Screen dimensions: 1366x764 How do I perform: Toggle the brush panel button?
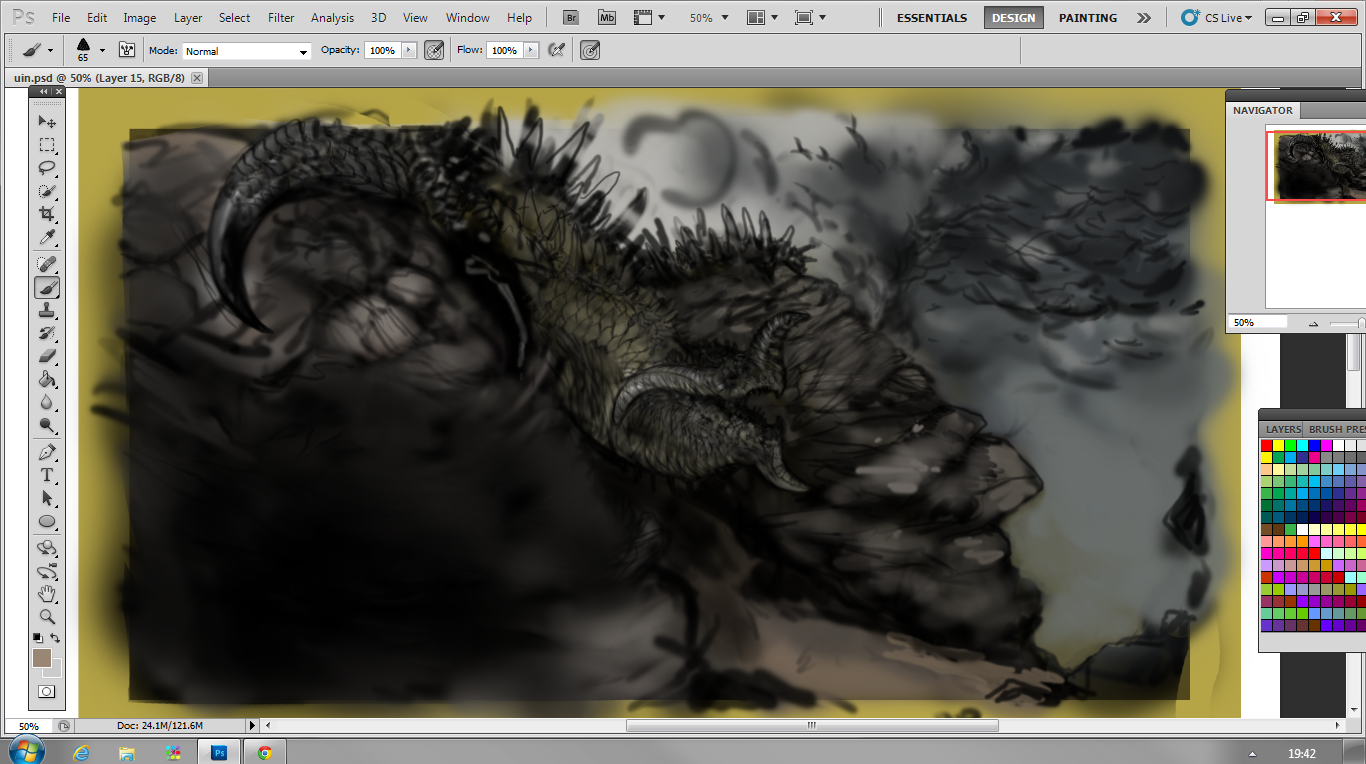tap(127, 50)
